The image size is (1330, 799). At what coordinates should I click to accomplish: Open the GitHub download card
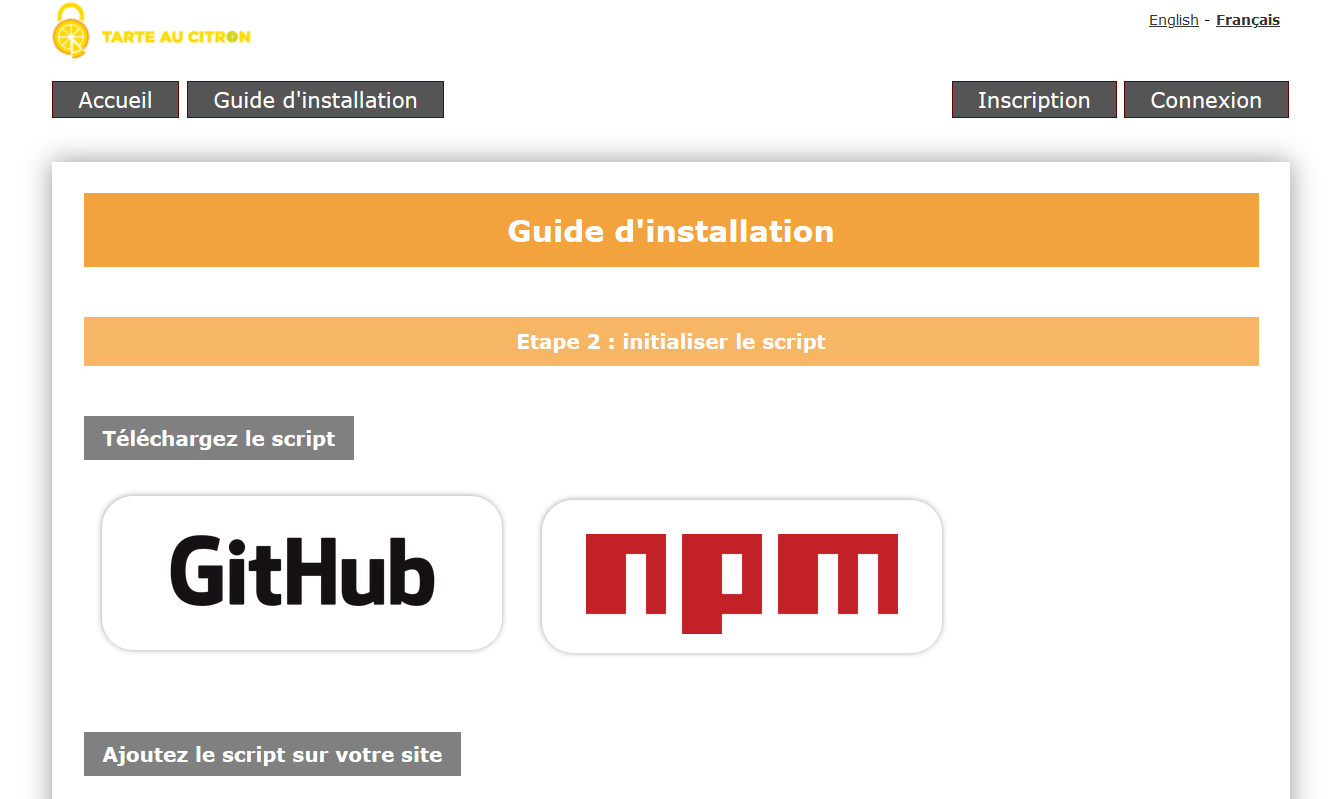pos(302,573)
